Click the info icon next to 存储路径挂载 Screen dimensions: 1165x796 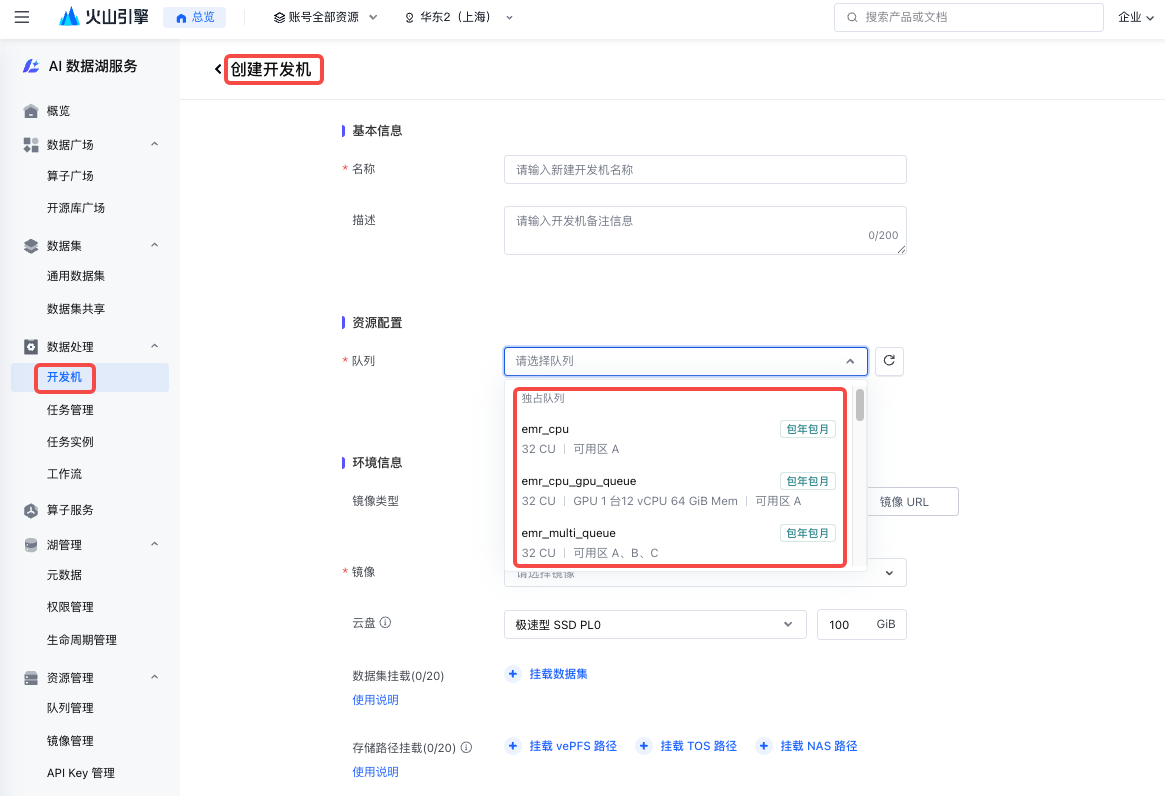[467, 747]
